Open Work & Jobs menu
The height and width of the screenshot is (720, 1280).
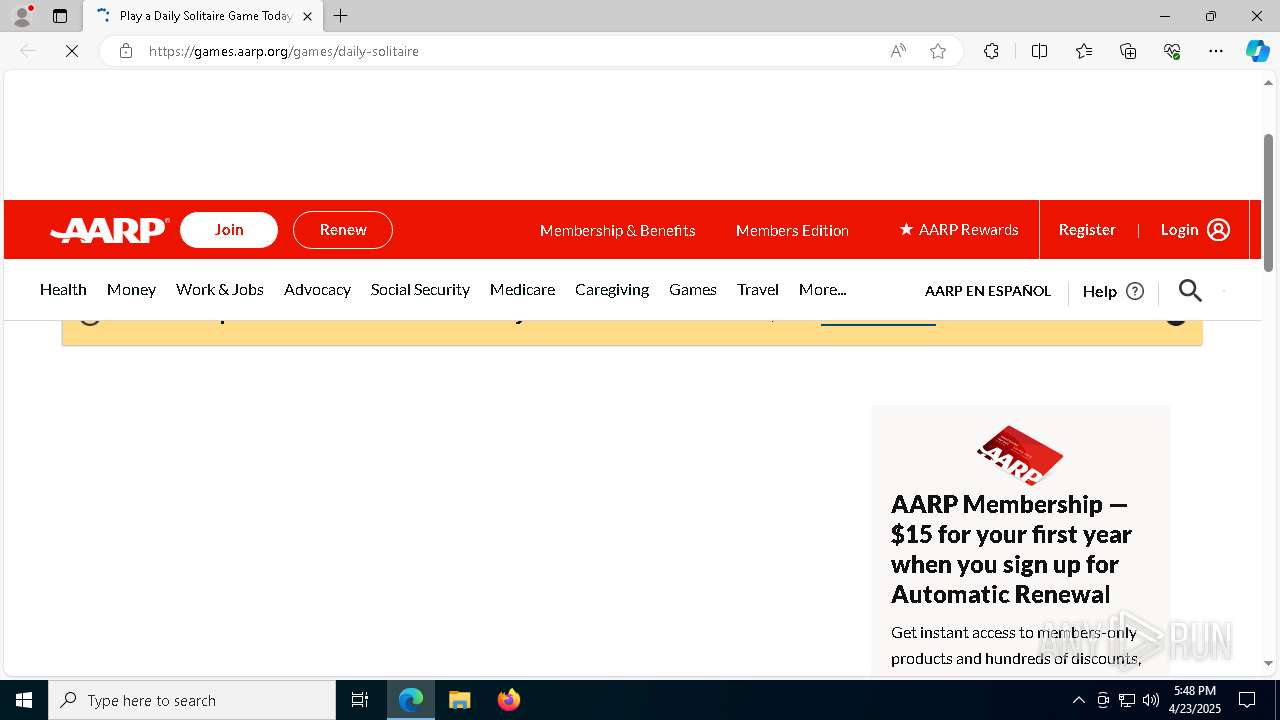[220, 289]
